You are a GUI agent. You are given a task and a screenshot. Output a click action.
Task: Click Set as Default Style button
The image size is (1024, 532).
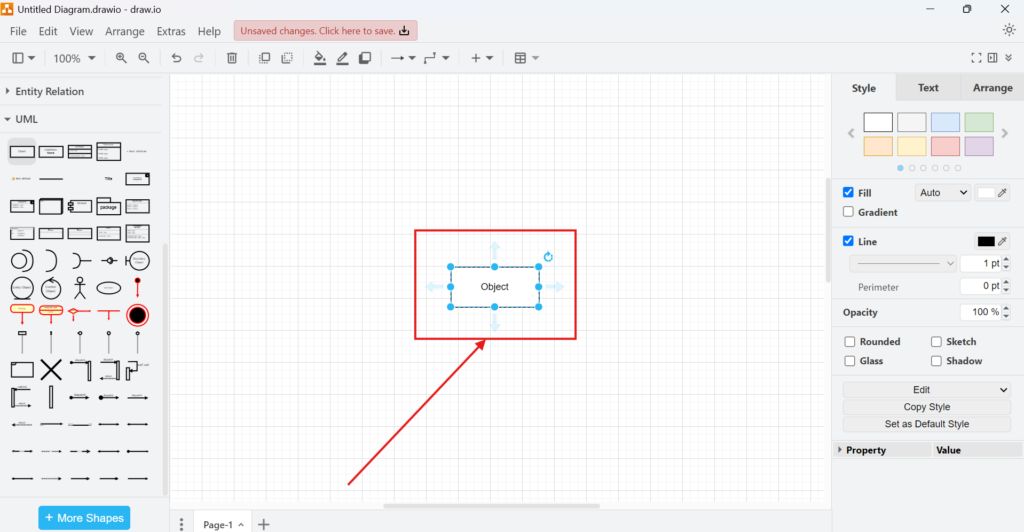click(926, 424)
